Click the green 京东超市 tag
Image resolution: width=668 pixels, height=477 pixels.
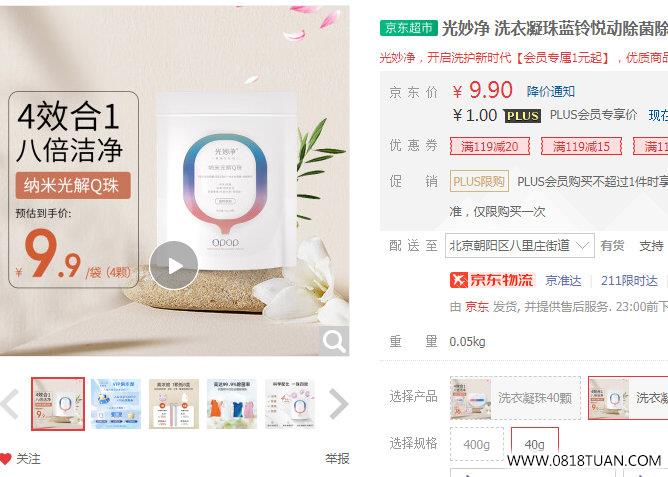click(x=409, y=28)
